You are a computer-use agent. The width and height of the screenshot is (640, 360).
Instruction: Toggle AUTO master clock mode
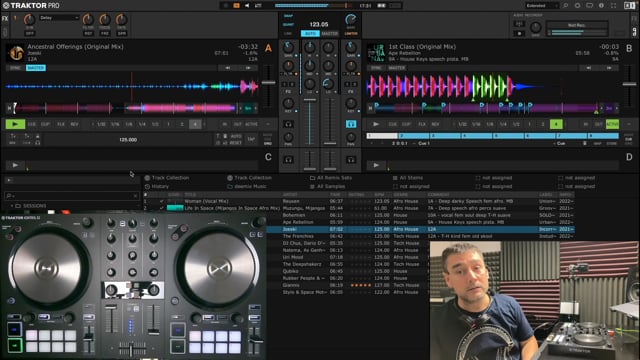310,33
